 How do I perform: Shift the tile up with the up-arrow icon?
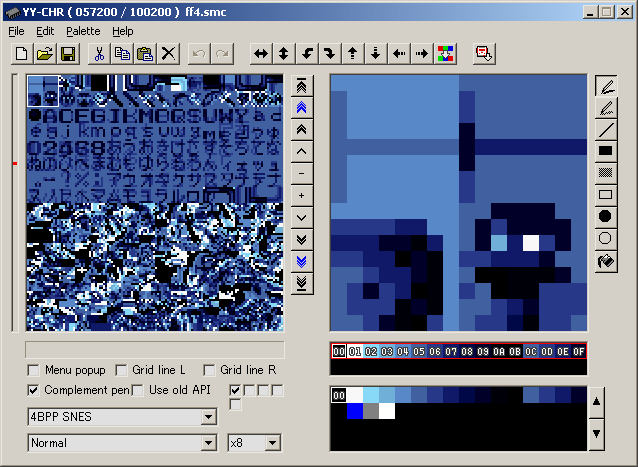[353, 54]
